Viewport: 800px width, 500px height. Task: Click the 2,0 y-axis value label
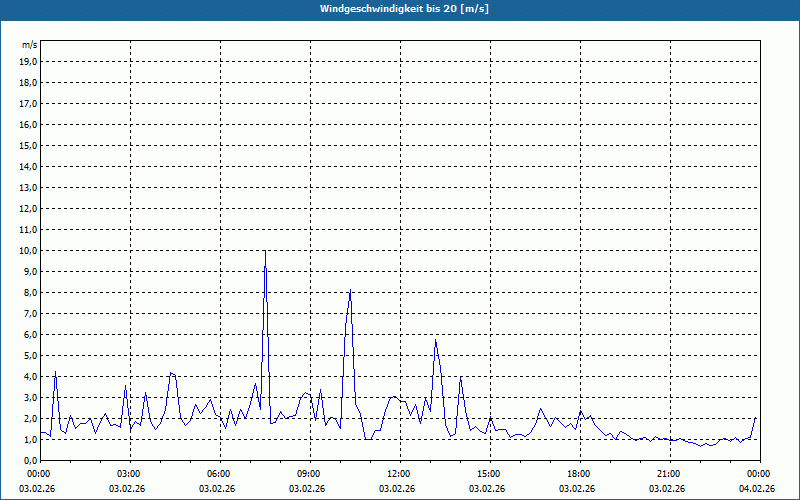click(x=29, y=418)
